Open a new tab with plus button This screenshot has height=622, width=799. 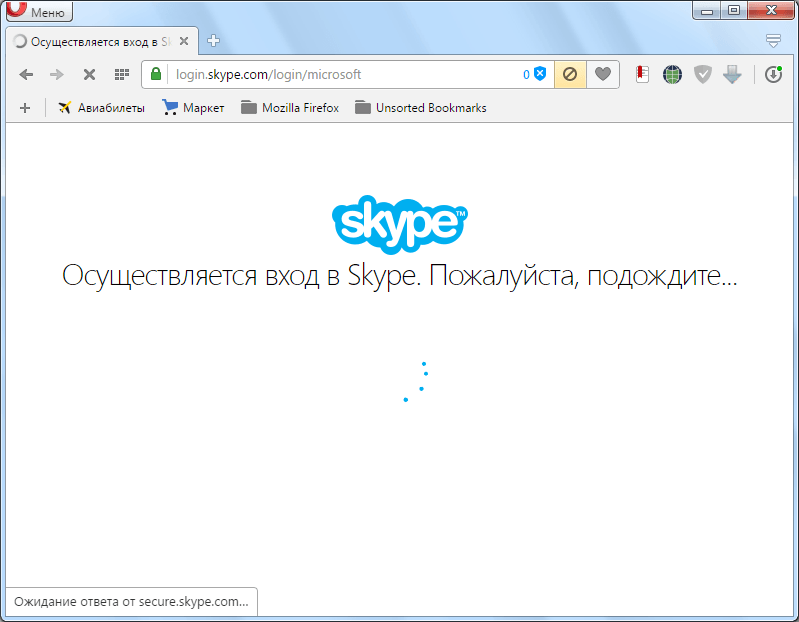click(214, 41)
